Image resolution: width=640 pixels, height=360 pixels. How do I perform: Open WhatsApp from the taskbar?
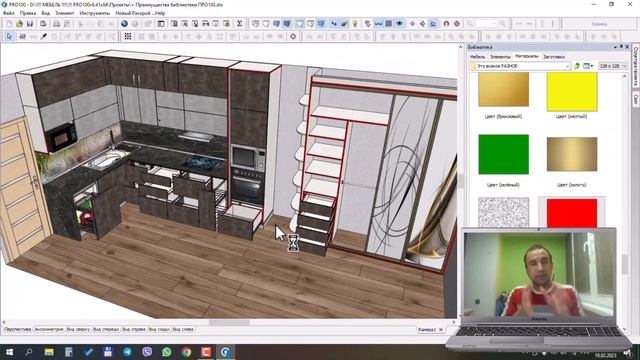[x=167, y=352]
